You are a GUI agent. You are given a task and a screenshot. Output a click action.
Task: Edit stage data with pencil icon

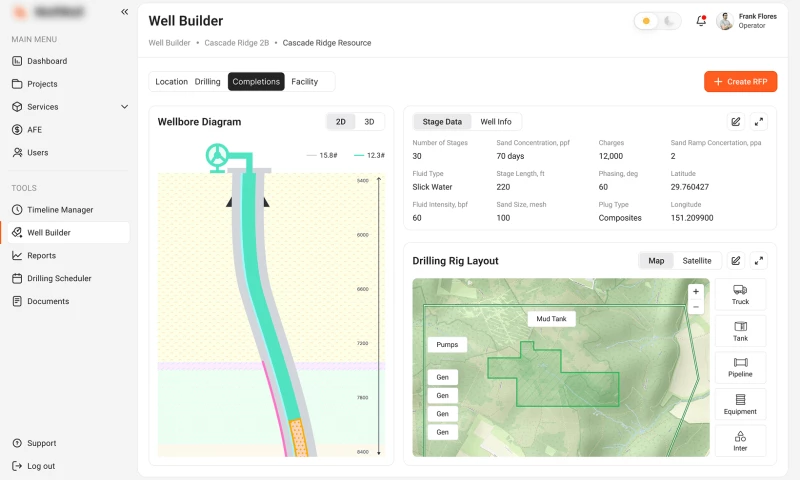[736, 122]
